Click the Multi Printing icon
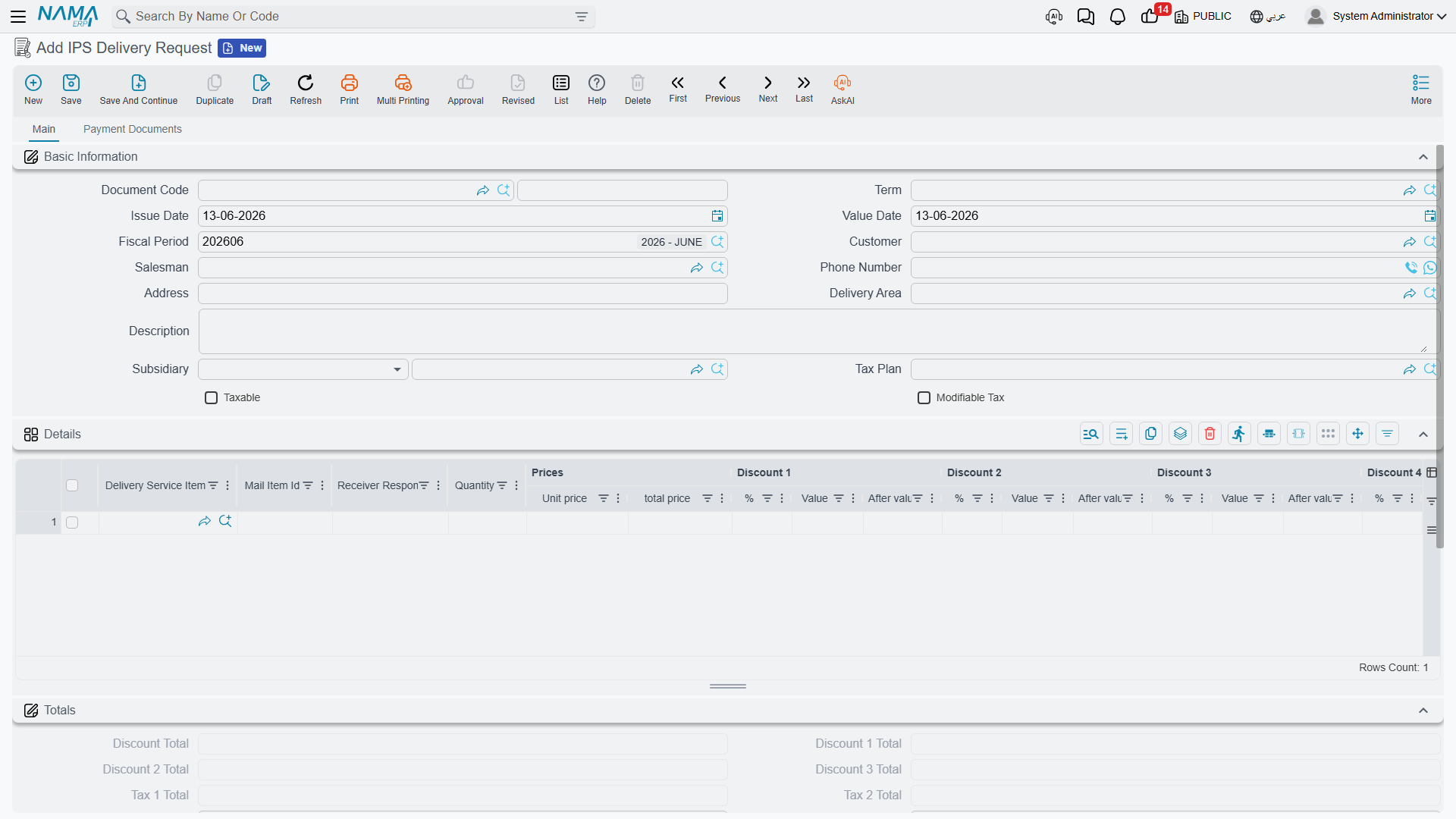This screenshot has width=1456, height=819. click(x=403, y=89)
